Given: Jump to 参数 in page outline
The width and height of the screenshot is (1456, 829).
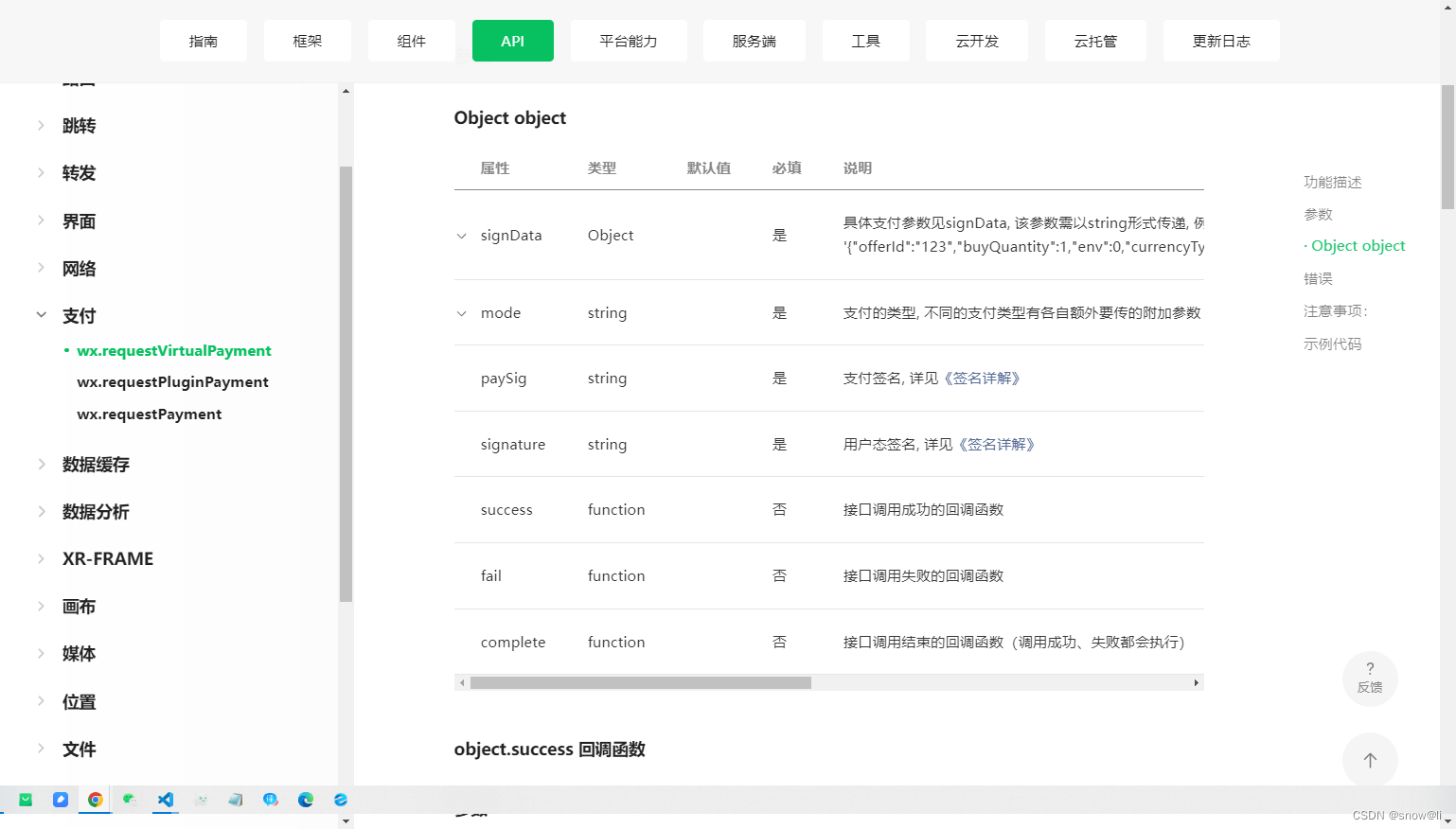Looking at the screenshot, I should point(1318,214).
